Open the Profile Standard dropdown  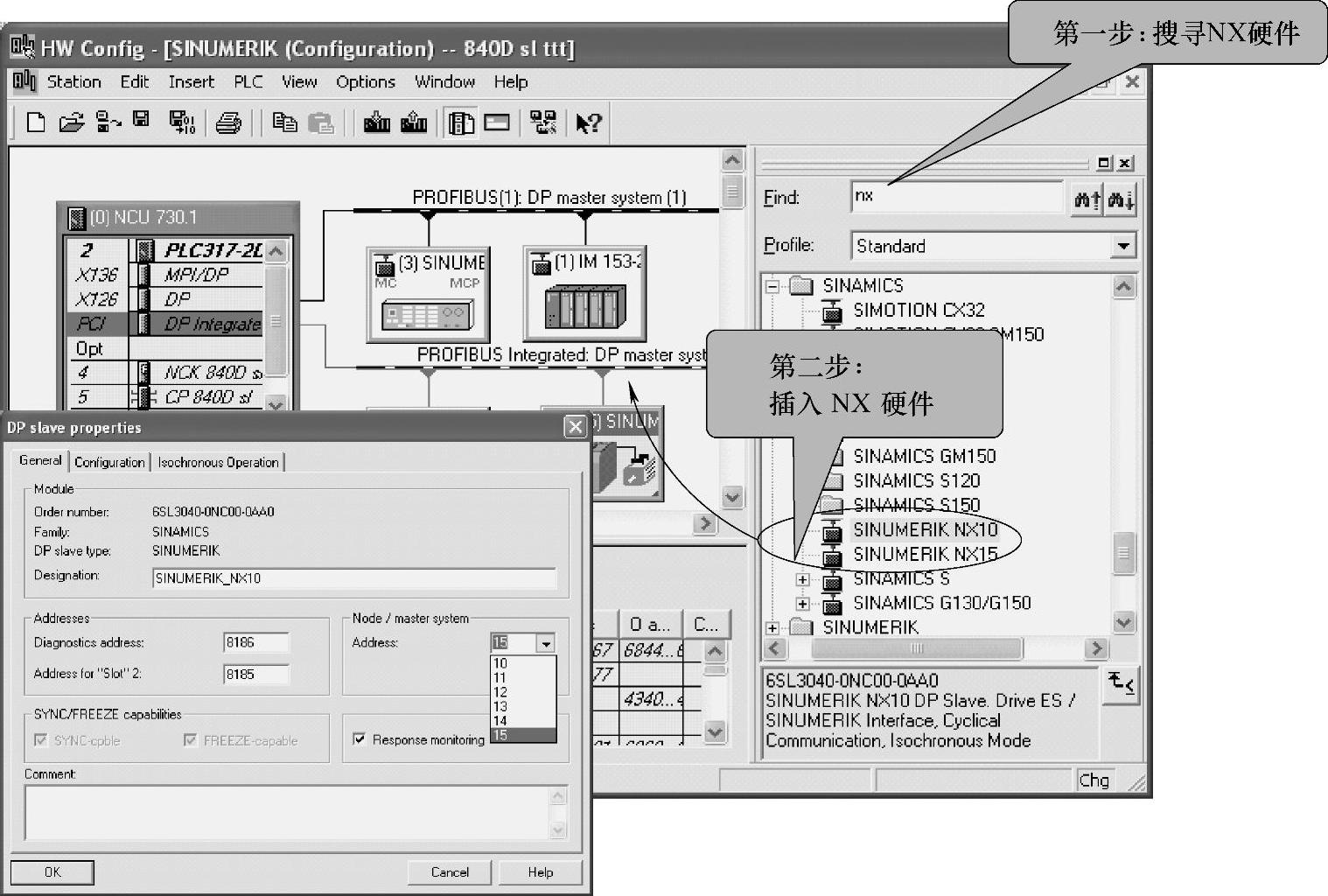coord(1123,246)
